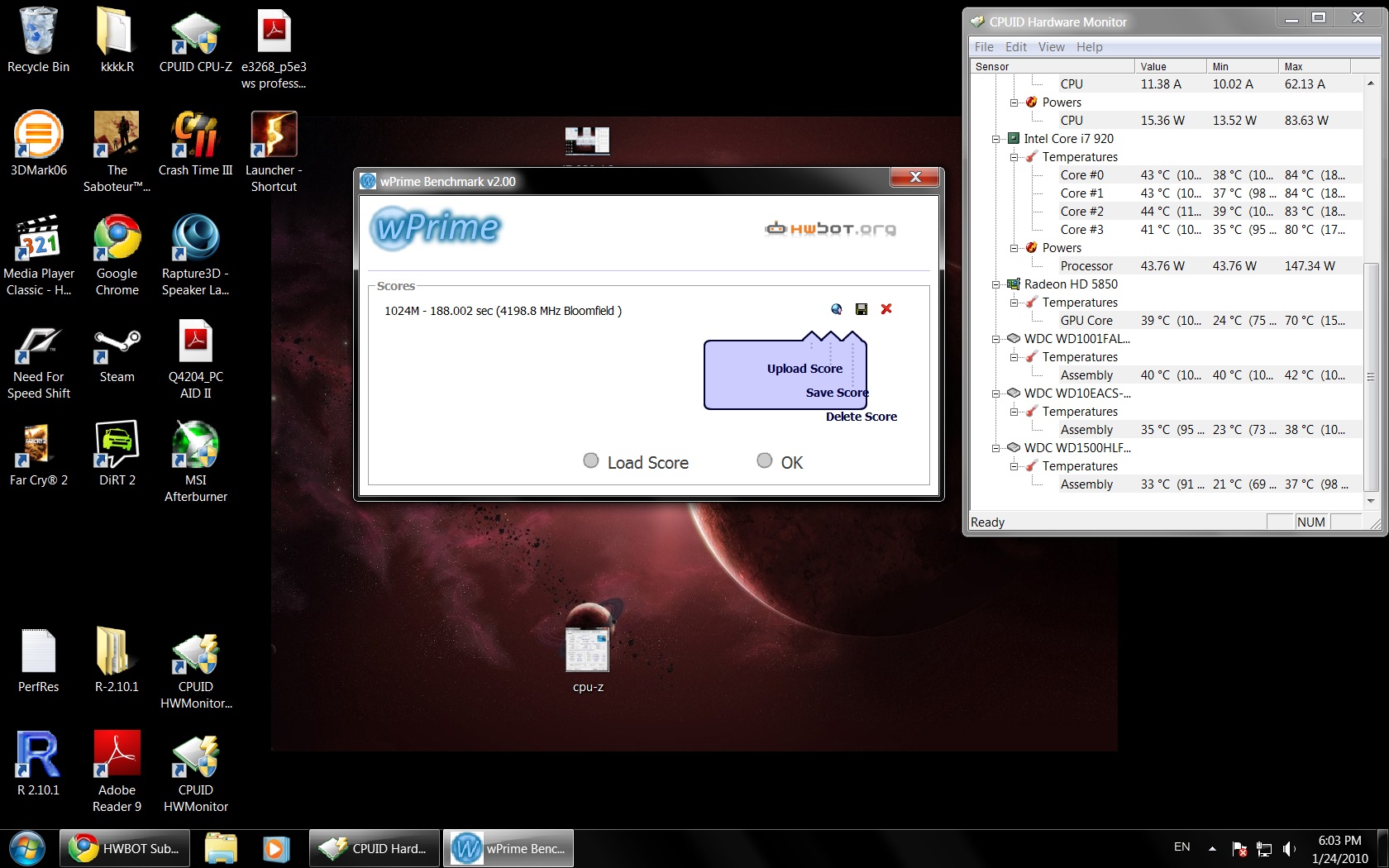Image resolution: width=1389 pixels, height=868 pixels.
Task: Open the PerfRes file icon
Action: coord(38,660)
